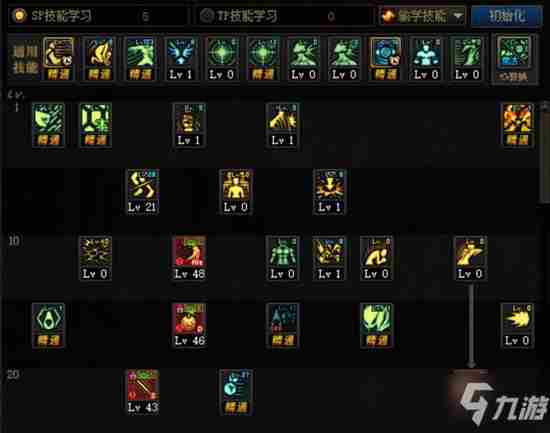Screen dimensions: 550x433
Task: Select the green leaf-blade mastered skill icon
Action: 376,325
